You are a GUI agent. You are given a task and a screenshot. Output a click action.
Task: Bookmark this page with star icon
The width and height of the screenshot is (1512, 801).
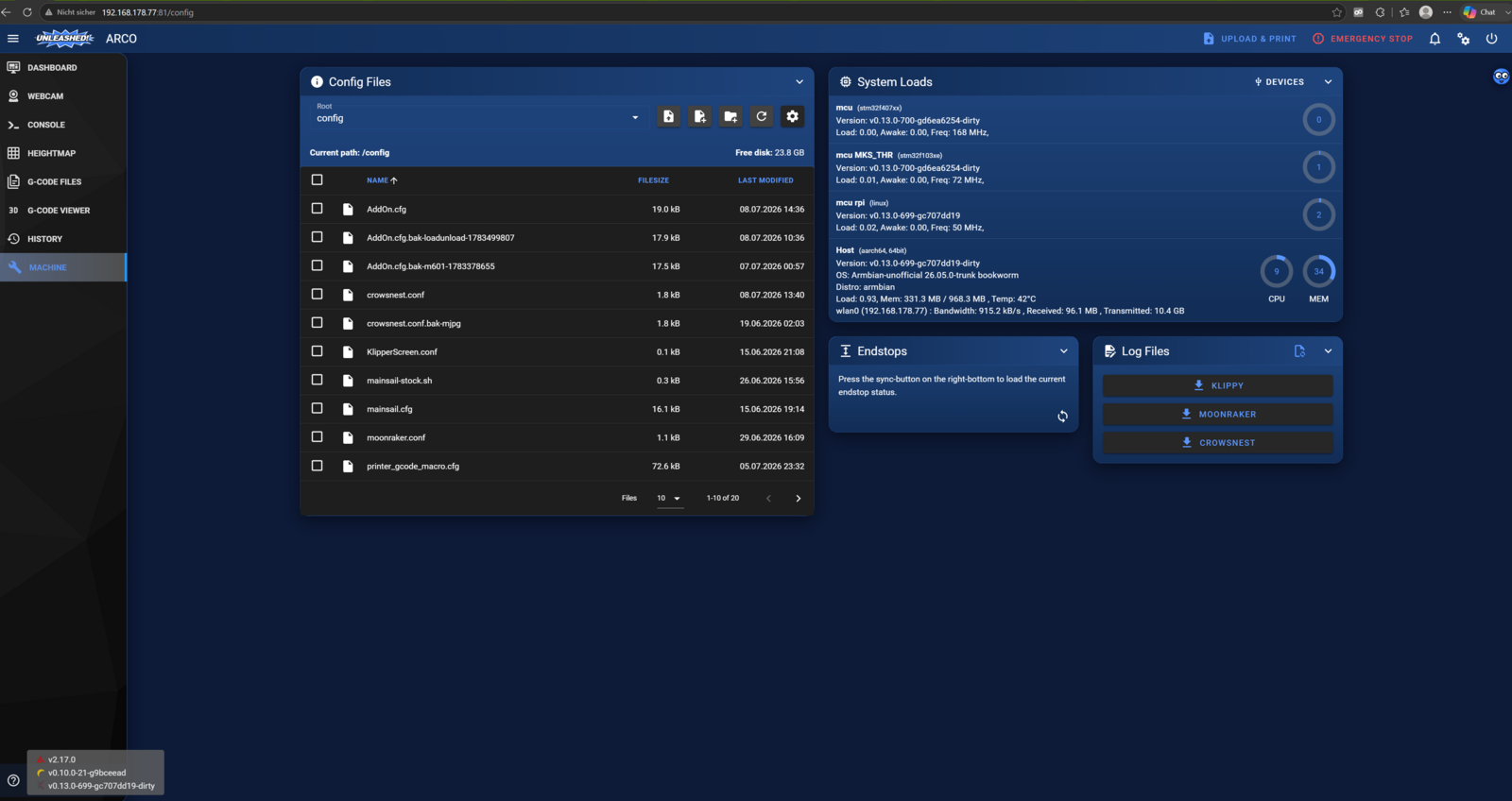click(x=1336, y=12)
